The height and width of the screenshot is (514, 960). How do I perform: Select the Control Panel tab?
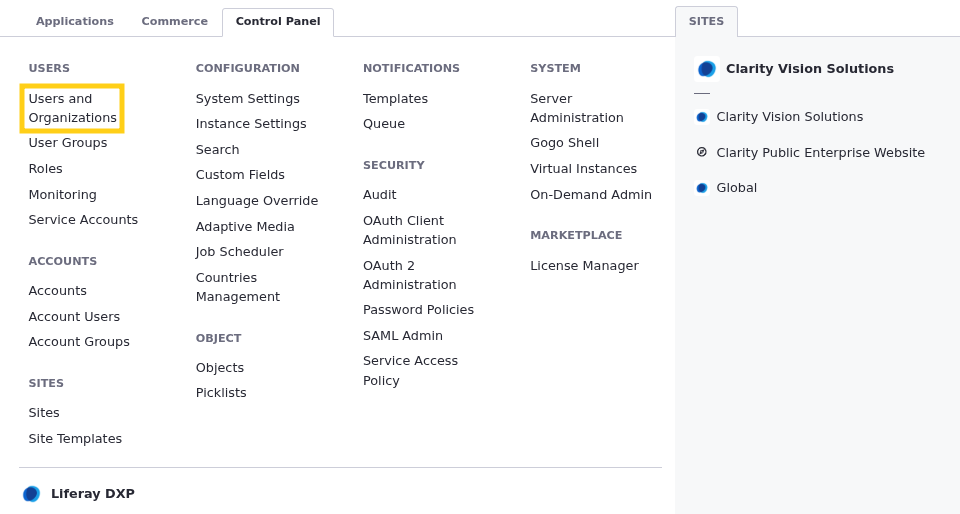278,21
